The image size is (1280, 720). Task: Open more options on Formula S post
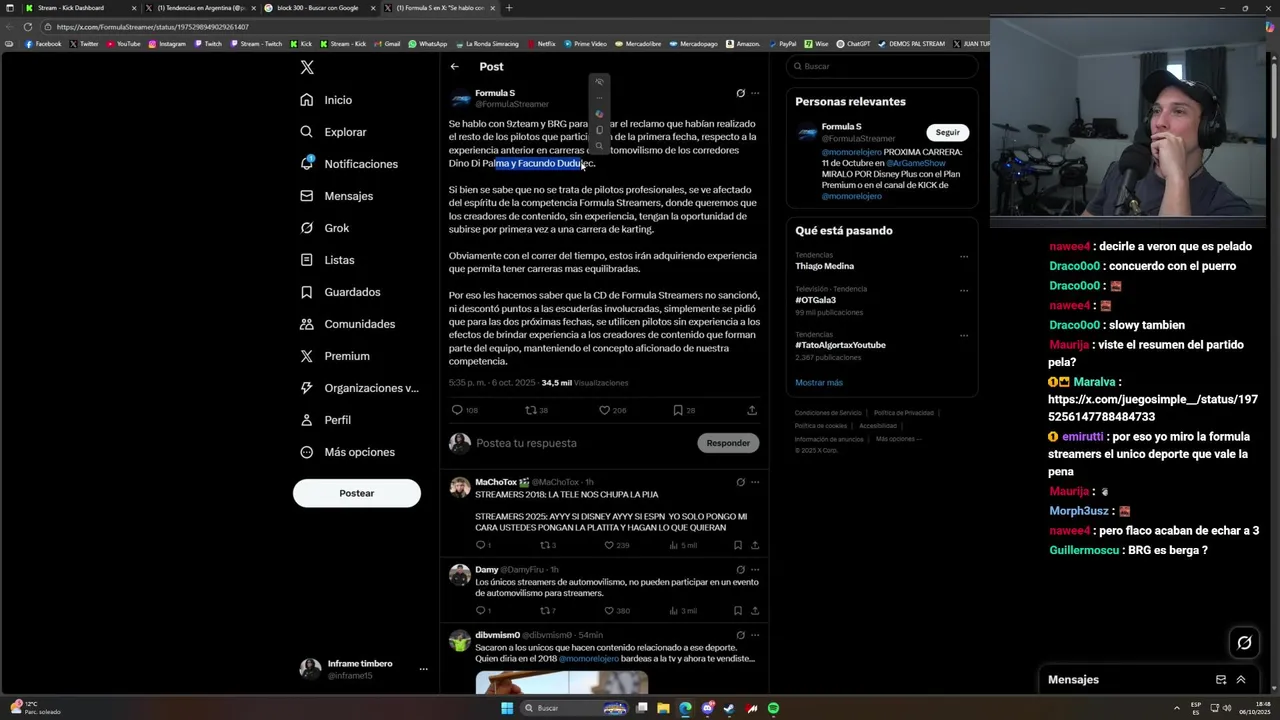coord(755,93)
